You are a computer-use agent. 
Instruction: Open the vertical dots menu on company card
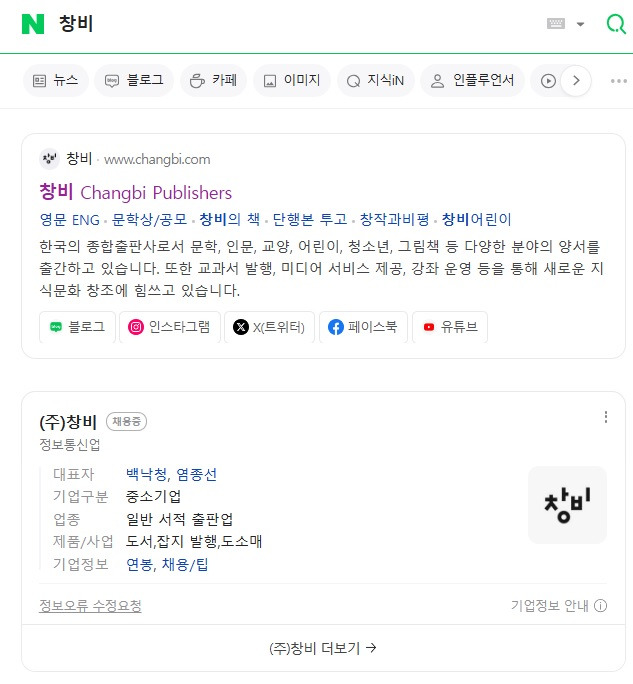pos(606,417)
